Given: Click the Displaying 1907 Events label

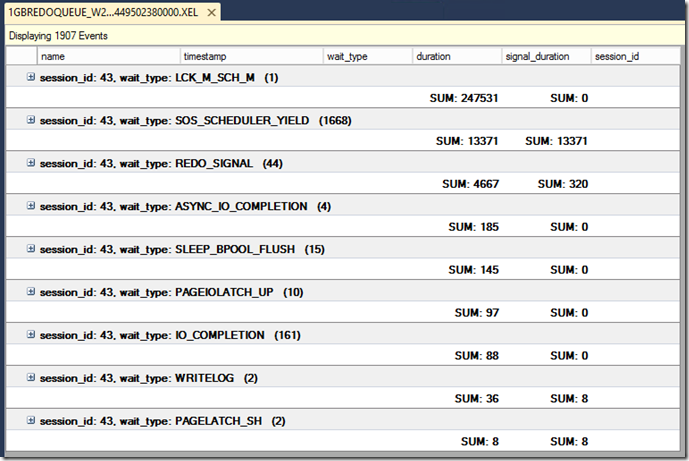Looking at the screenshot, I should (58, 36).
